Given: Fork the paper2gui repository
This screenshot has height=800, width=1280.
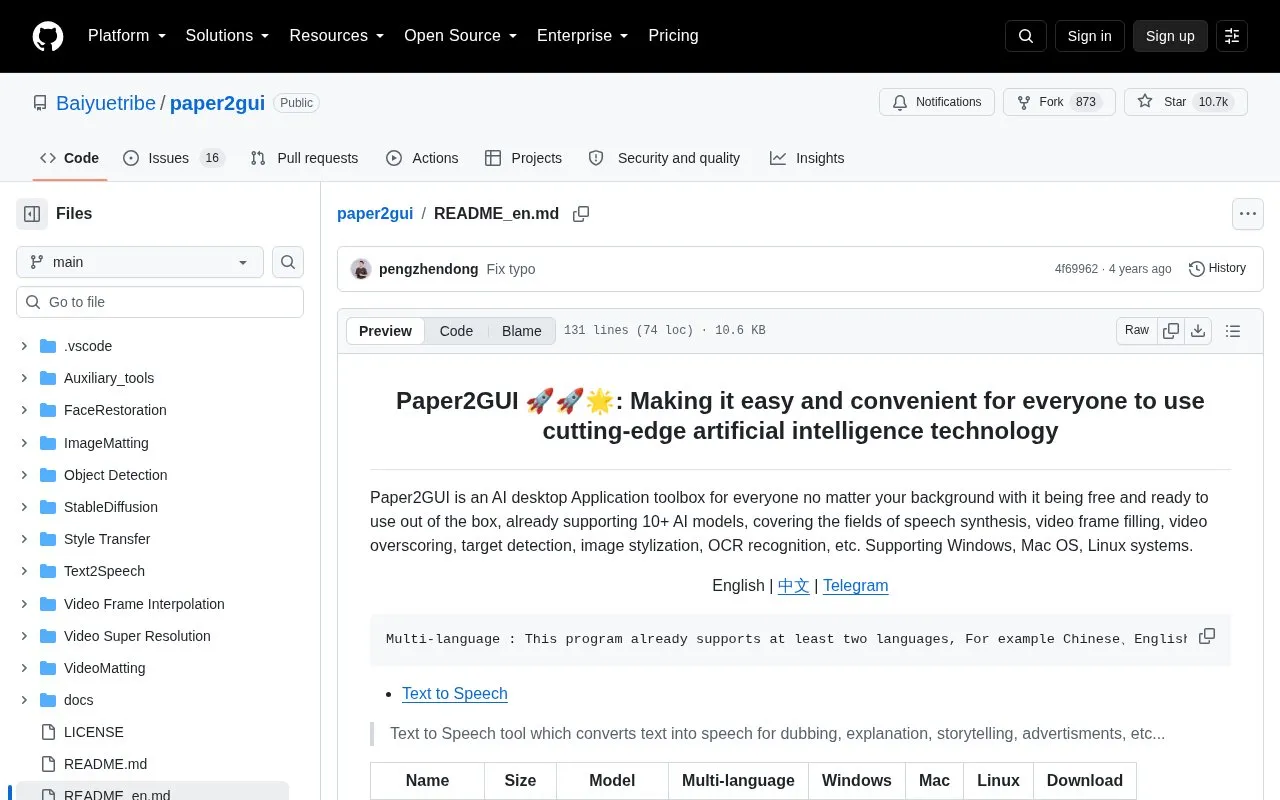Looking at the screenshot, I should (x=1059, y=102).
